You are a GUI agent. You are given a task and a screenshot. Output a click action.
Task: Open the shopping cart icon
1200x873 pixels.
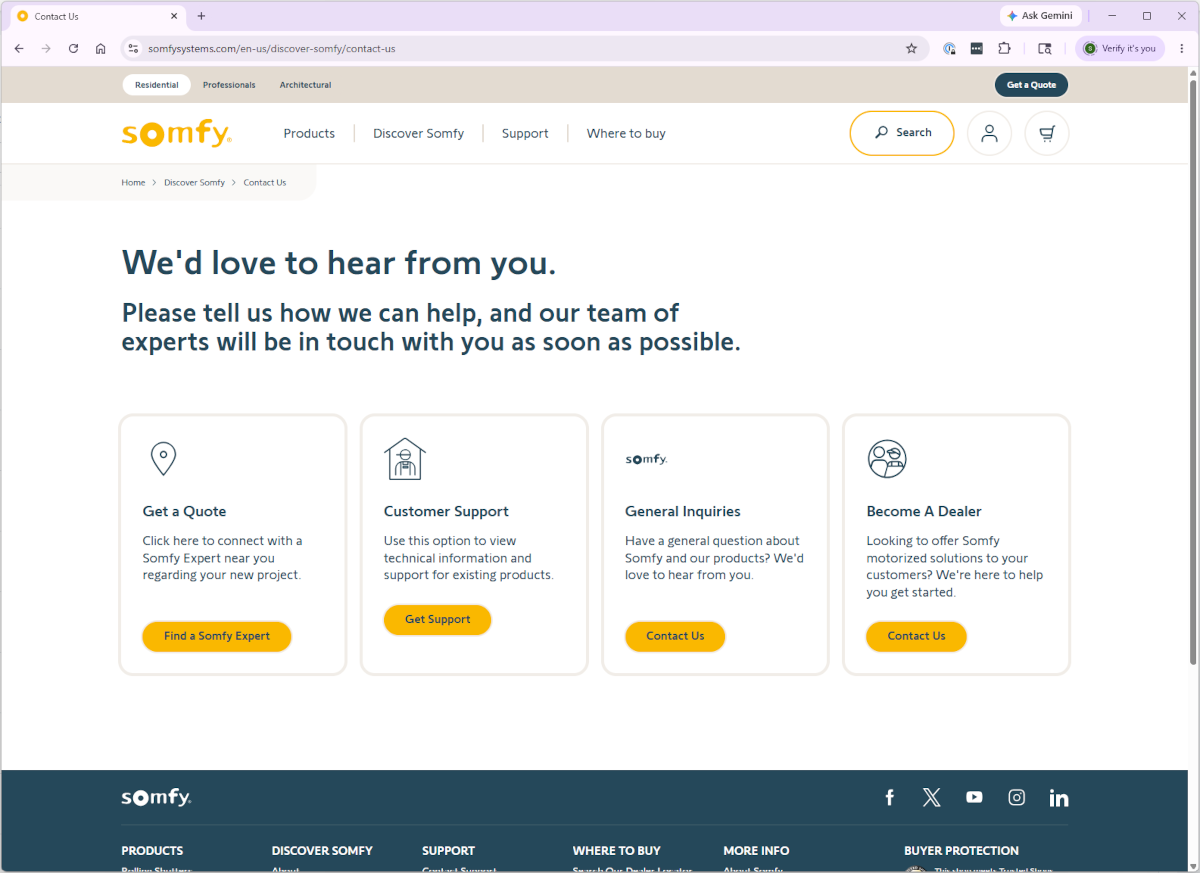1047,133
